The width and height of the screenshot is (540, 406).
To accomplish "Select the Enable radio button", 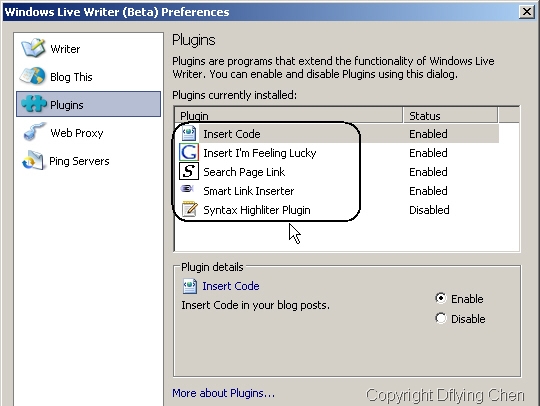I will (x=441, y=298).
